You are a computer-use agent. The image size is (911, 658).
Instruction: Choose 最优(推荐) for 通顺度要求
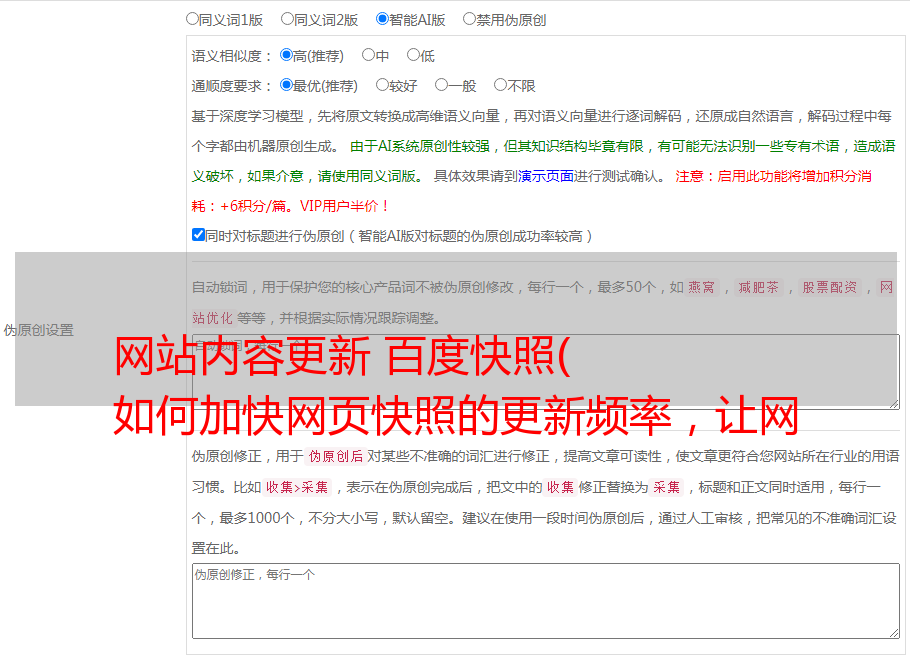pyautogui.click(x=287, y=85)
